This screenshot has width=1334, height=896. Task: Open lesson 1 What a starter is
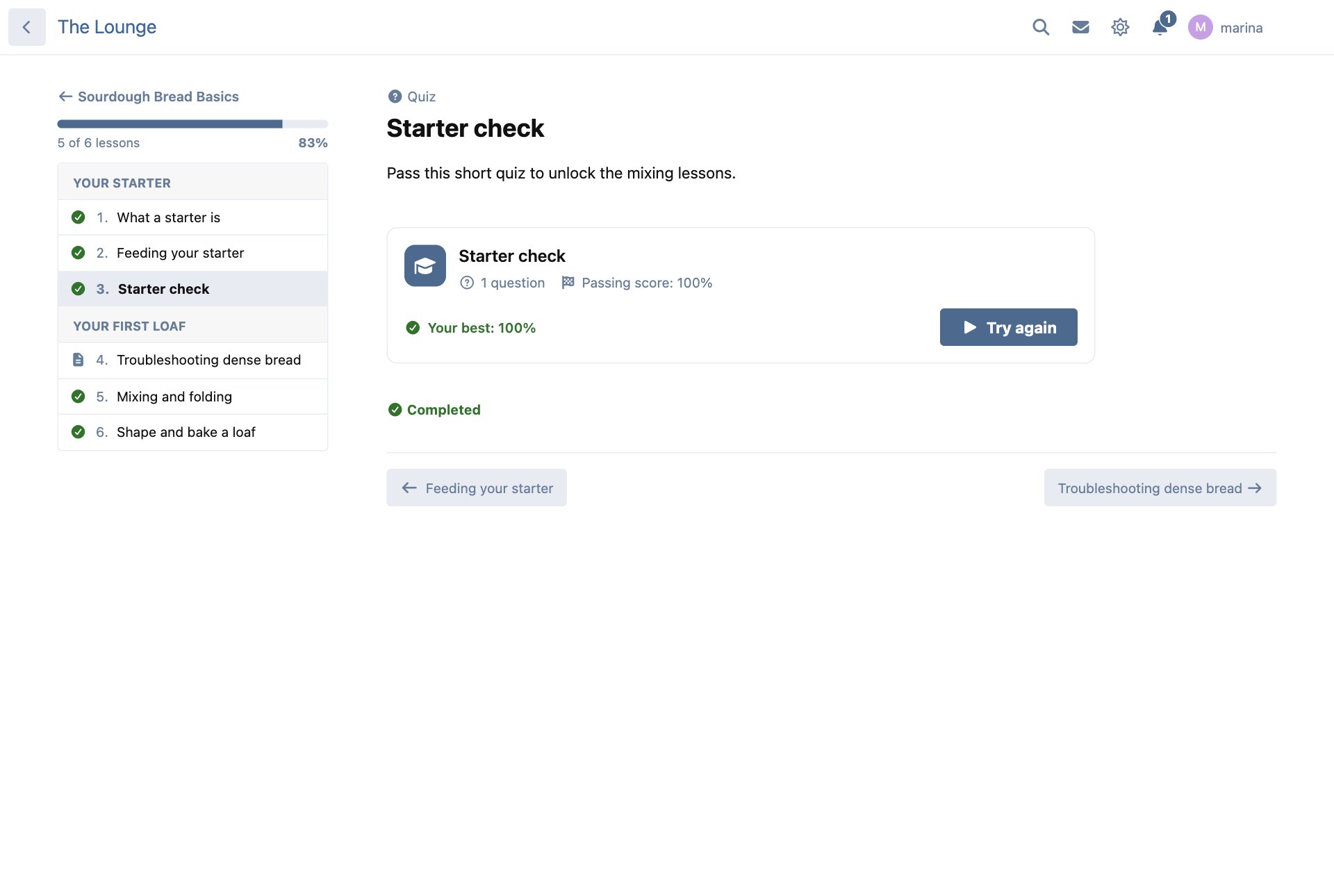(x=192, y=217)
